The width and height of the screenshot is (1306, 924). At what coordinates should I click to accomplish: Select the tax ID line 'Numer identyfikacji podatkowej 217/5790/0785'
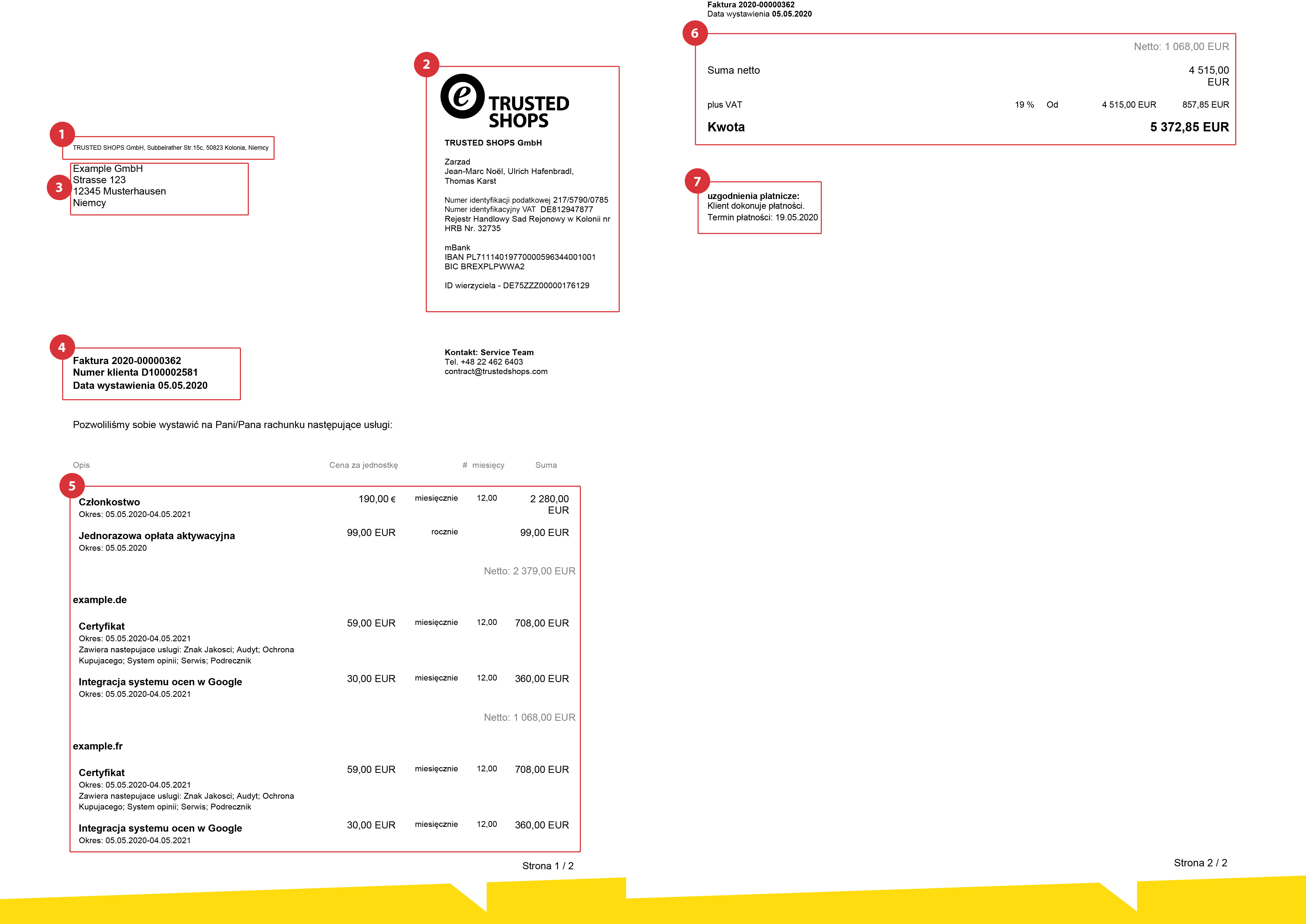526,200
